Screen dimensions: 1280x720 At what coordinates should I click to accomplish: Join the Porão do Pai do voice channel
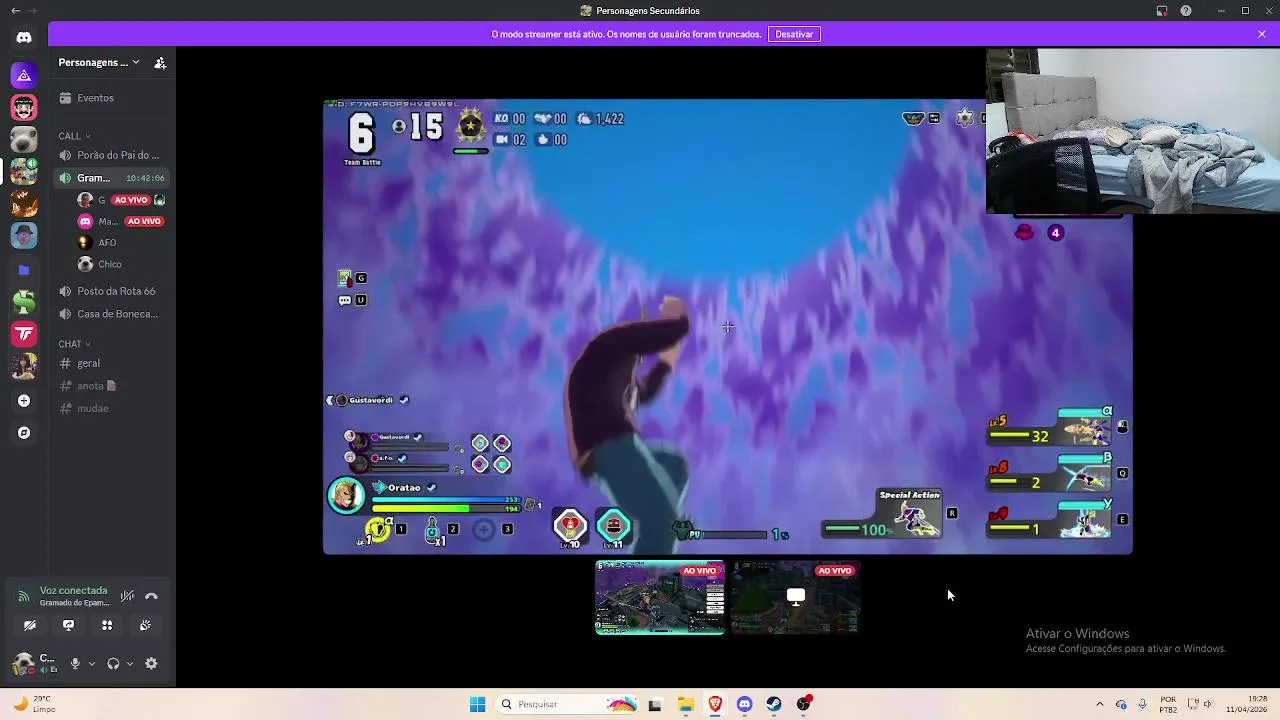pyautogui.click(x=111, y=155)
